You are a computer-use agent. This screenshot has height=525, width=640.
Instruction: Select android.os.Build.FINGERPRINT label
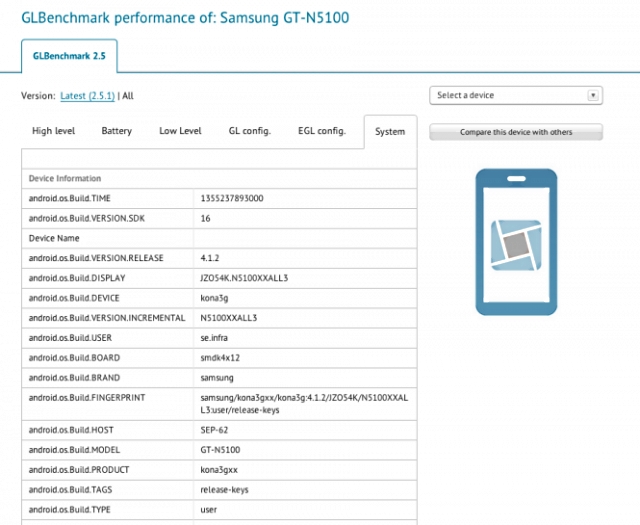(x=87, y=398)
